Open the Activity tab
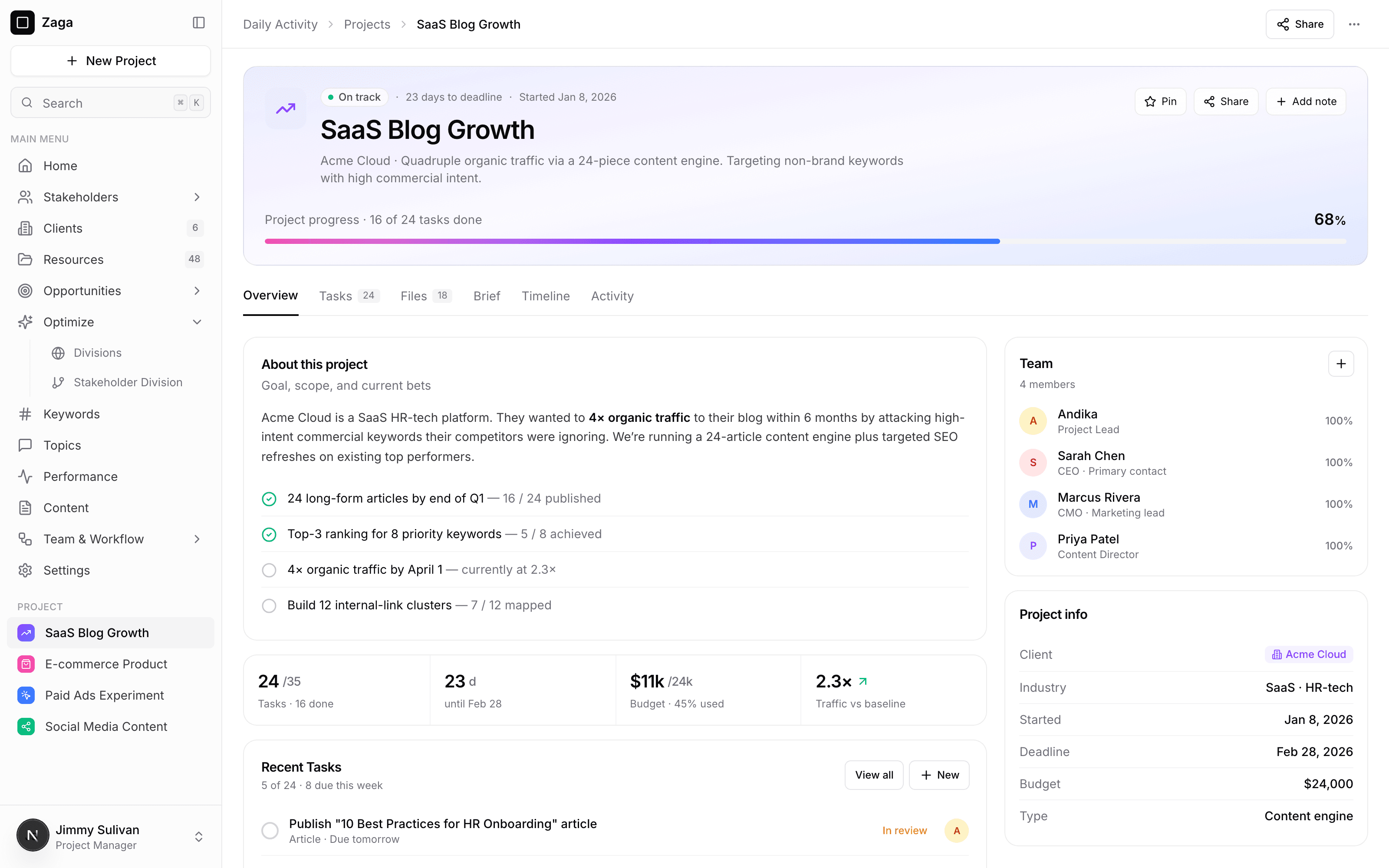 (612, 296)
